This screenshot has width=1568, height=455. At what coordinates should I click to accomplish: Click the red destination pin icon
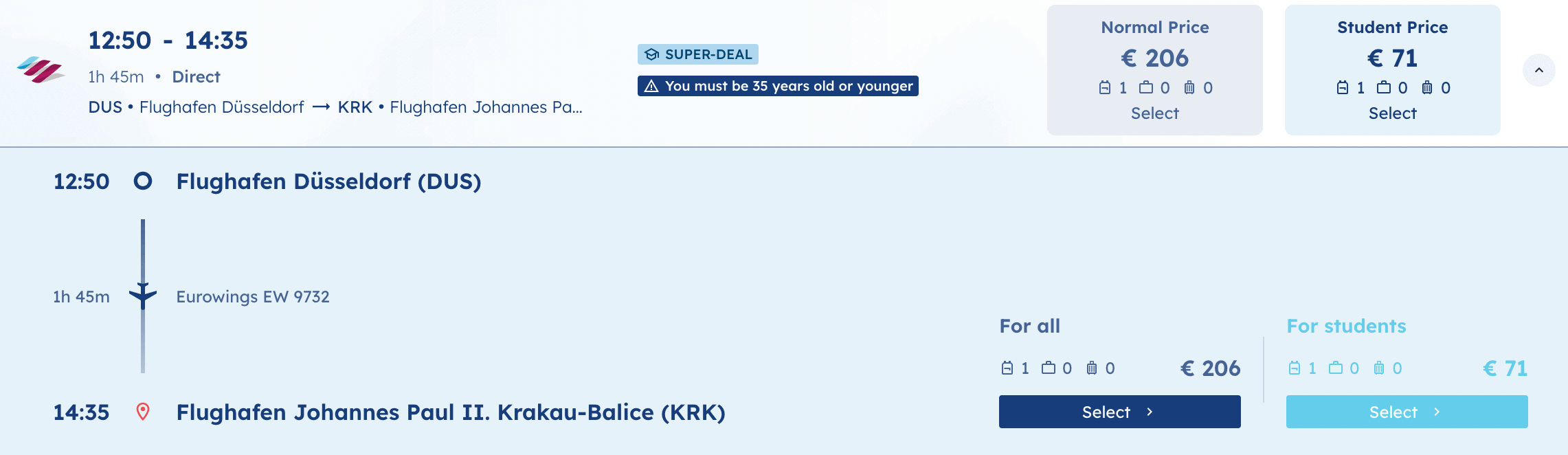click(143, 412)
